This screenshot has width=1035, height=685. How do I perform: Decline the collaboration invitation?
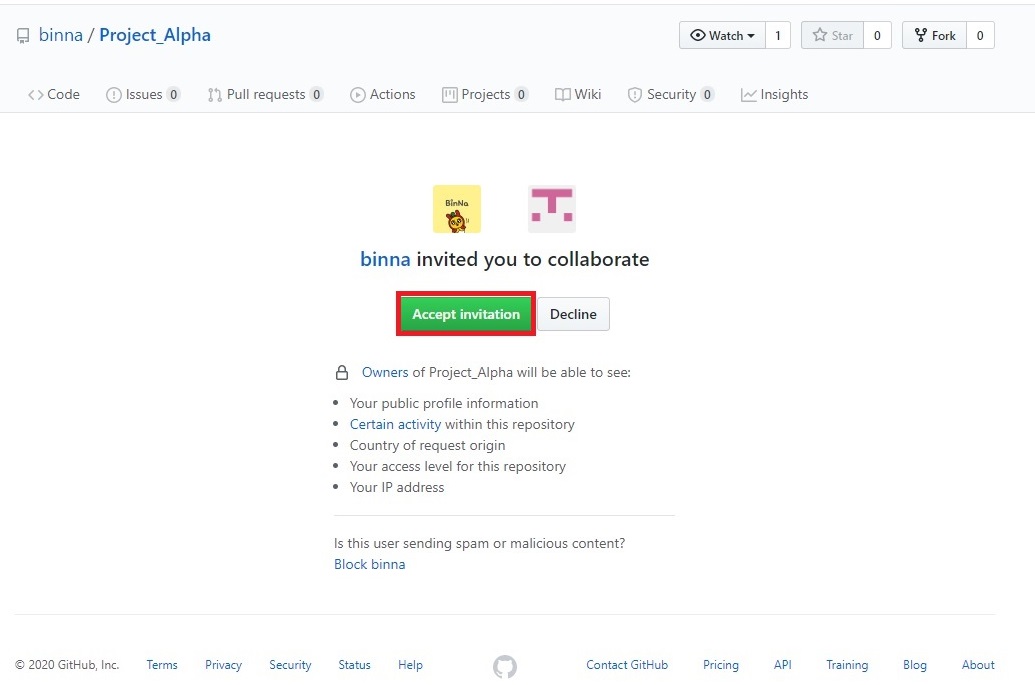[x=574, y=314]
